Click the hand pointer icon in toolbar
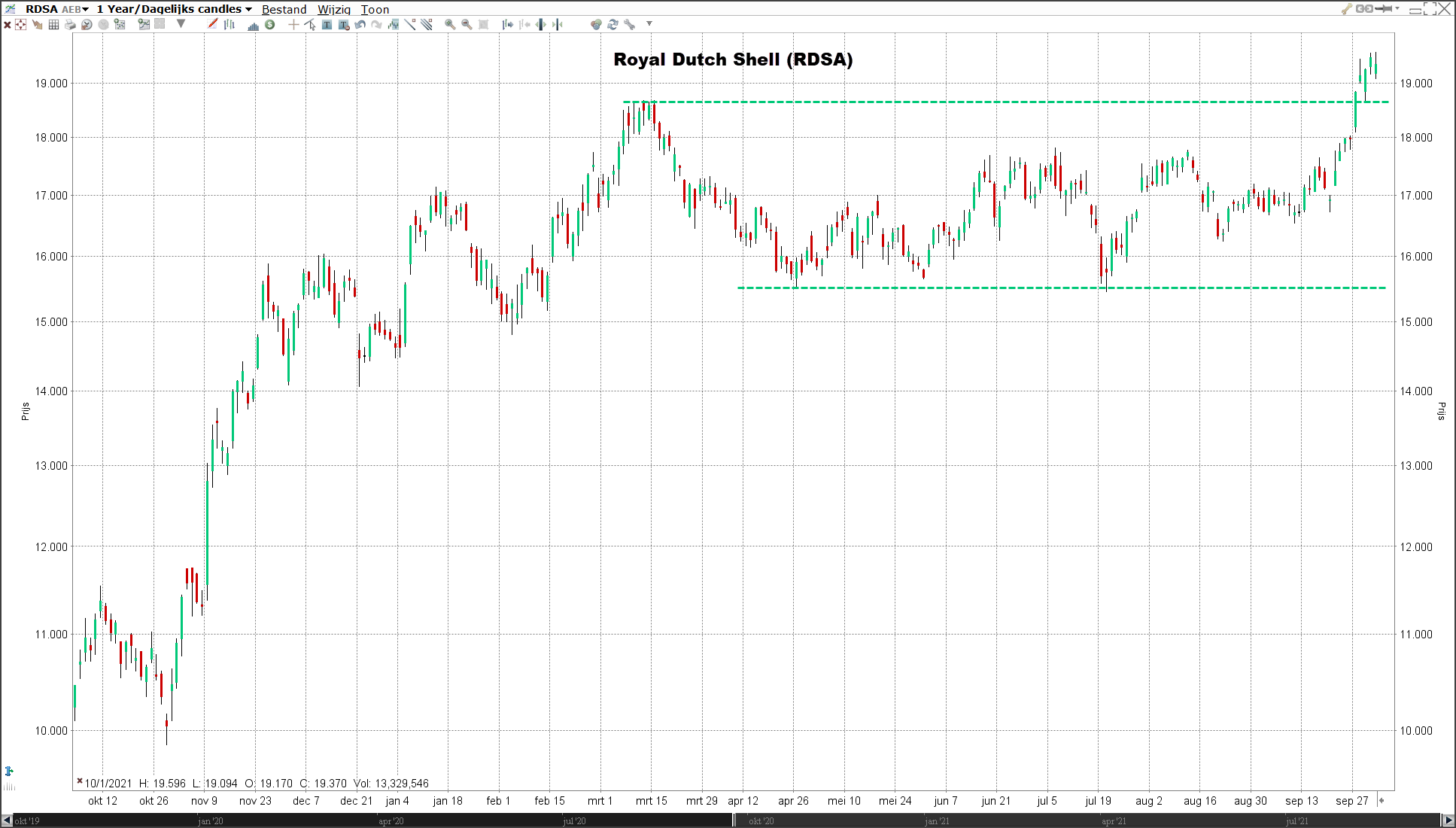 37,25
